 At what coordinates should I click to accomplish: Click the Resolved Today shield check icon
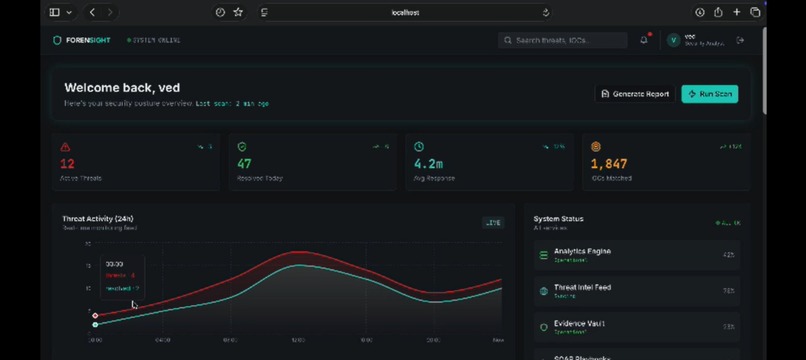[242, 147]
